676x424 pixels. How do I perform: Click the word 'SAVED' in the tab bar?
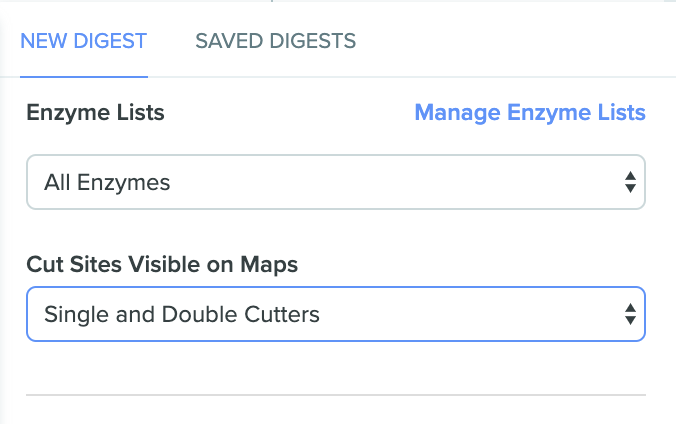click(x=228, y=41)
